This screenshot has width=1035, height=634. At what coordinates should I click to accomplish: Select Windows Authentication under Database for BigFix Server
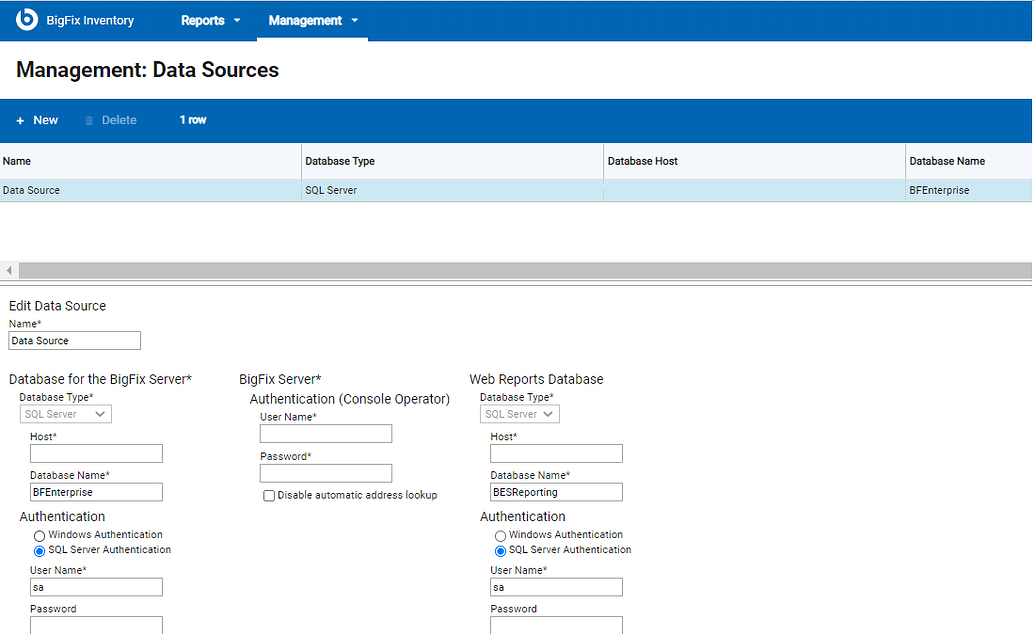point(39,535)
